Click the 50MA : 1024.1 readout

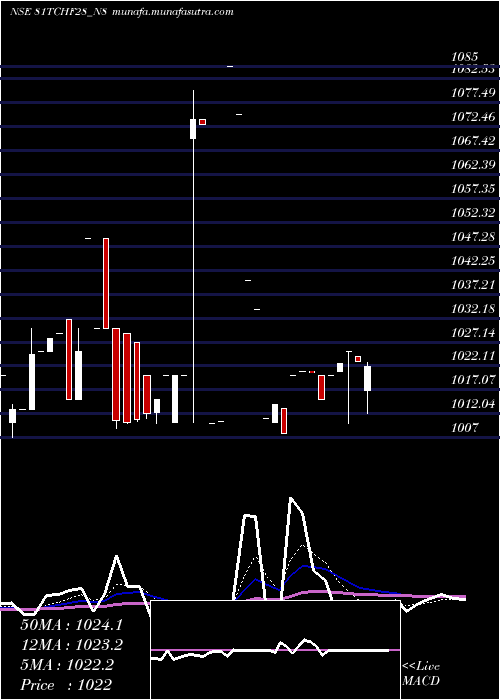[x=71, y=625]
